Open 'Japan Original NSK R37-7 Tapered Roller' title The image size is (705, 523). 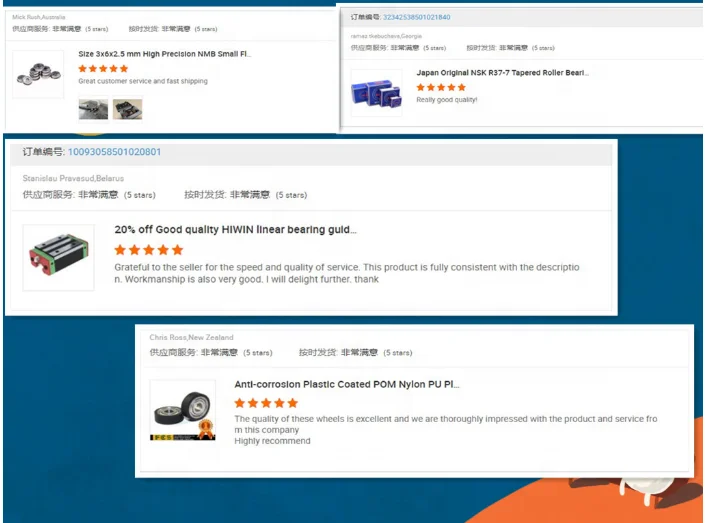(502, 73)
